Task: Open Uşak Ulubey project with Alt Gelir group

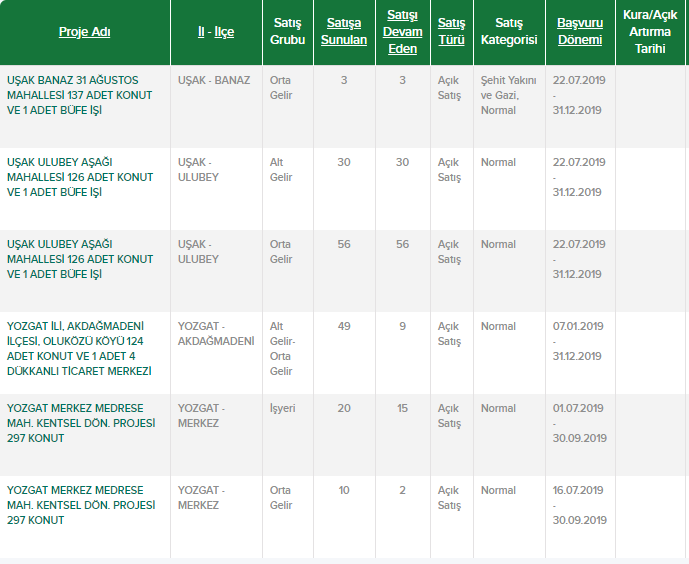Action: click(x=79, y=177)
